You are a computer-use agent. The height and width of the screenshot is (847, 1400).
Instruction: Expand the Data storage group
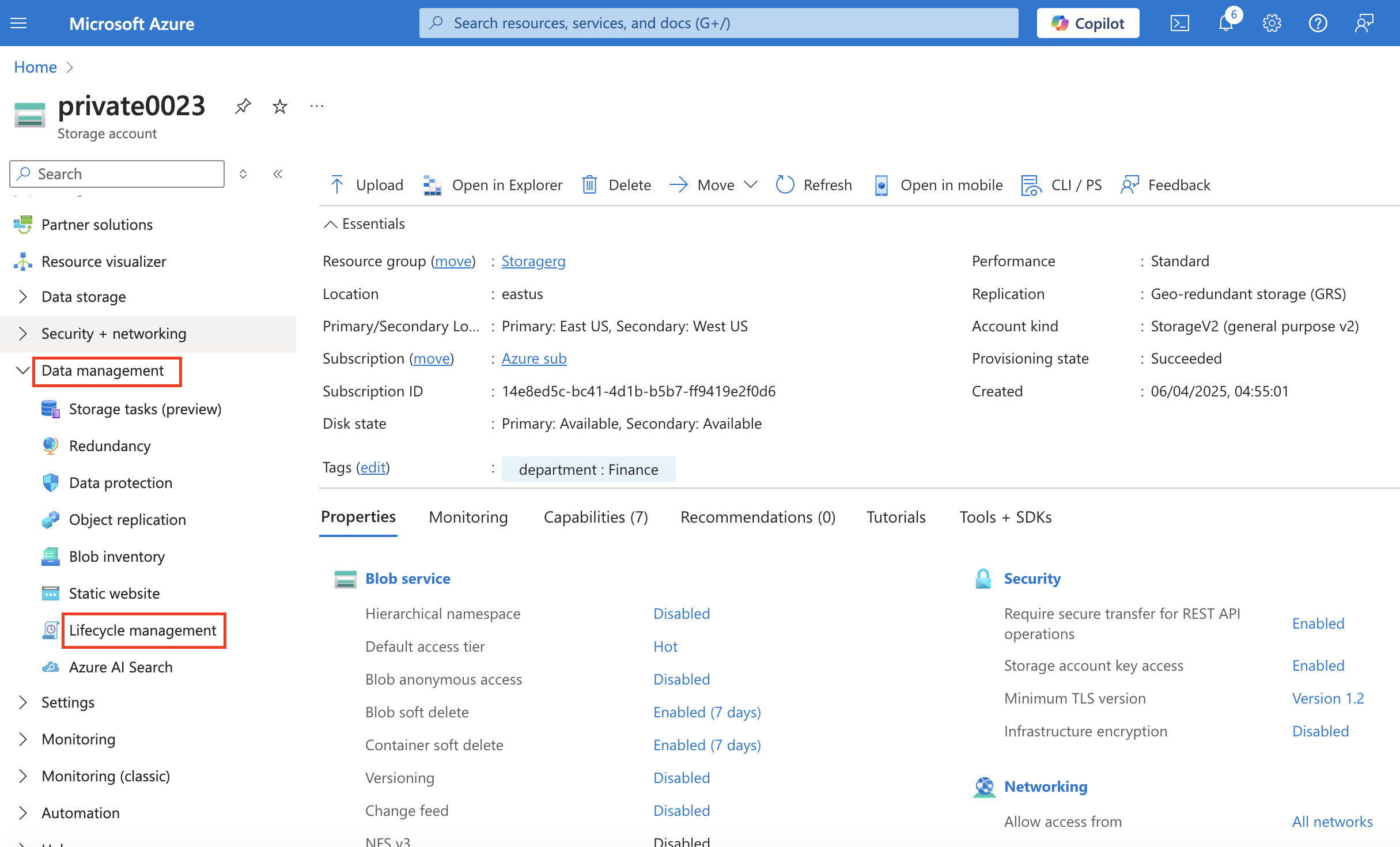pos(84,297)
